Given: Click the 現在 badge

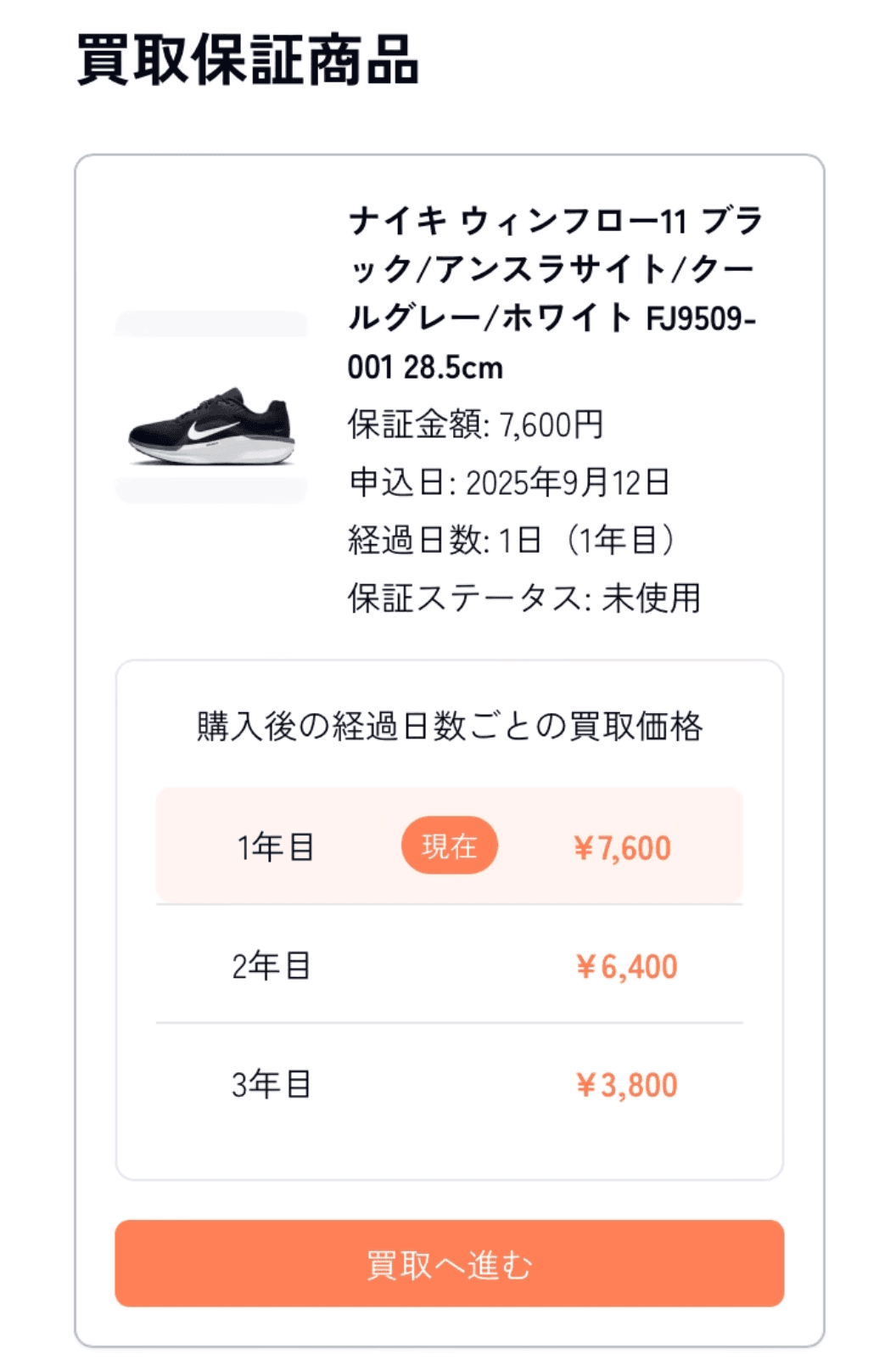Looking at the screenshot, I should (449, 846).
